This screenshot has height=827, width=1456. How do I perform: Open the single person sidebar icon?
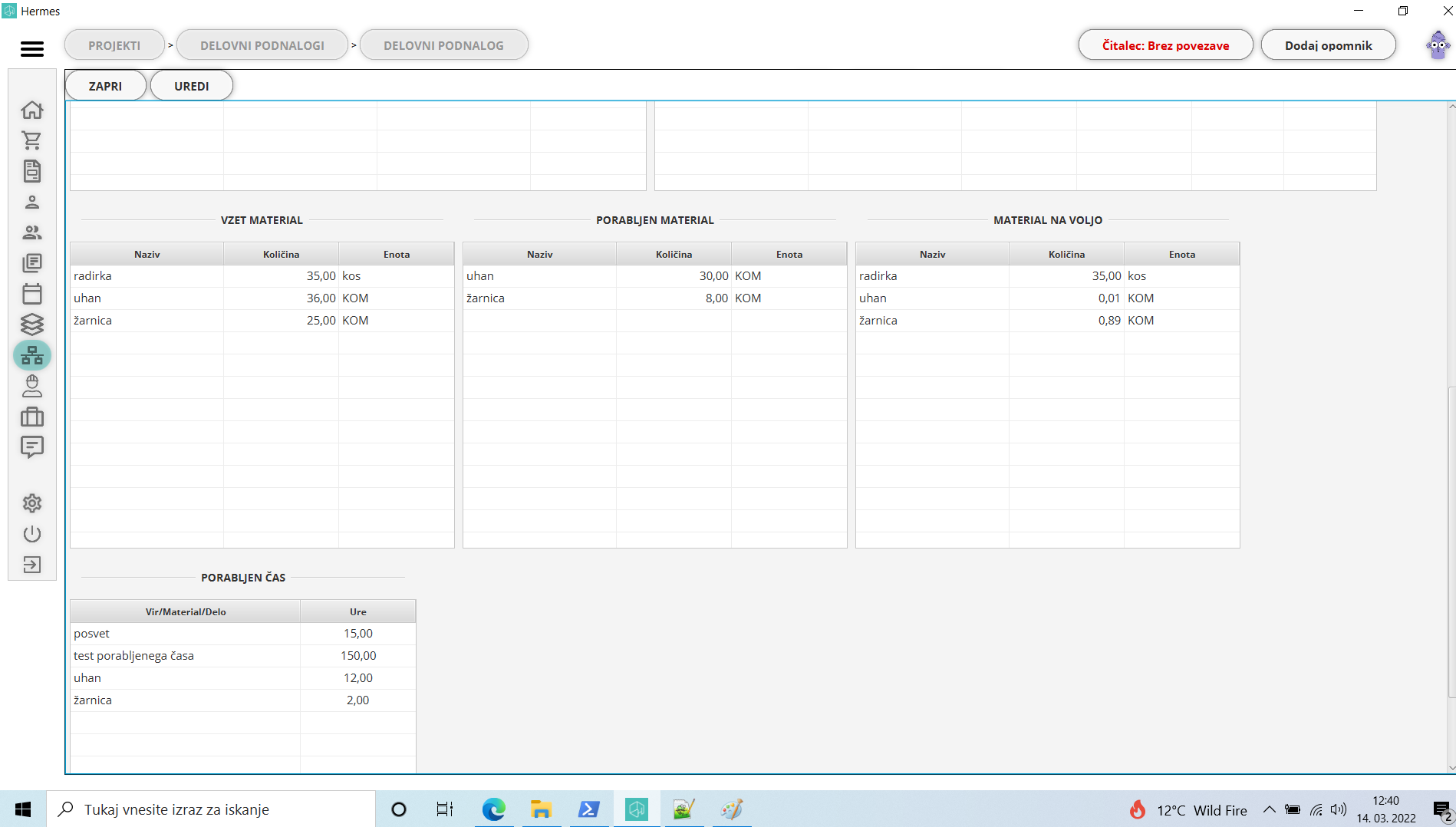(x=31, y=202)
